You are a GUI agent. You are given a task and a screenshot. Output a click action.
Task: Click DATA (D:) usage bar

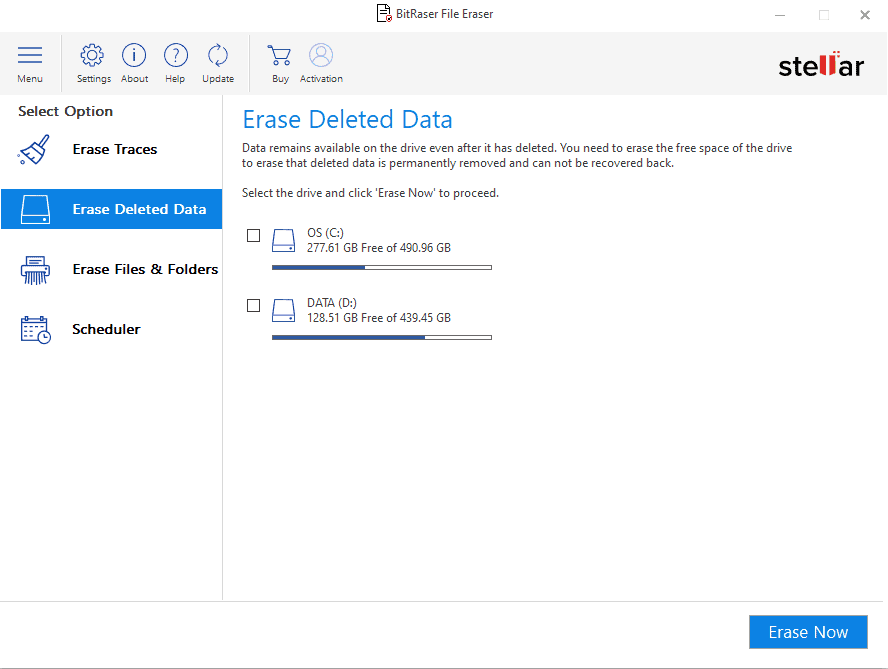(x=382, y=338)
